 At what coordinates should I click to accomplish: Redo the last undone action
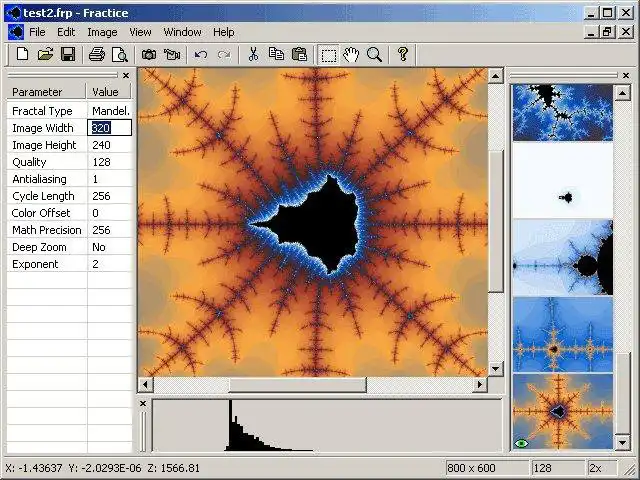point(224,54)
